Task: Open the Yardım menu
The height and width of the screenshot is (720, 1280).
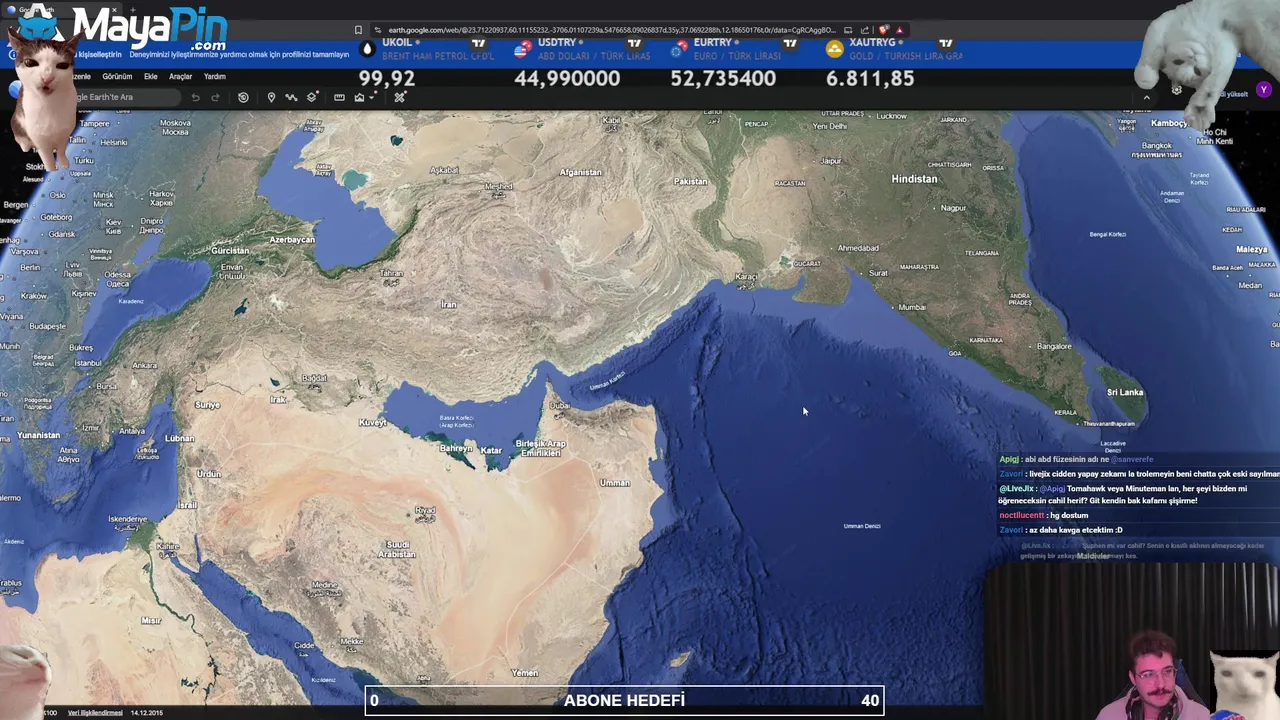Action: coord(215,76)
